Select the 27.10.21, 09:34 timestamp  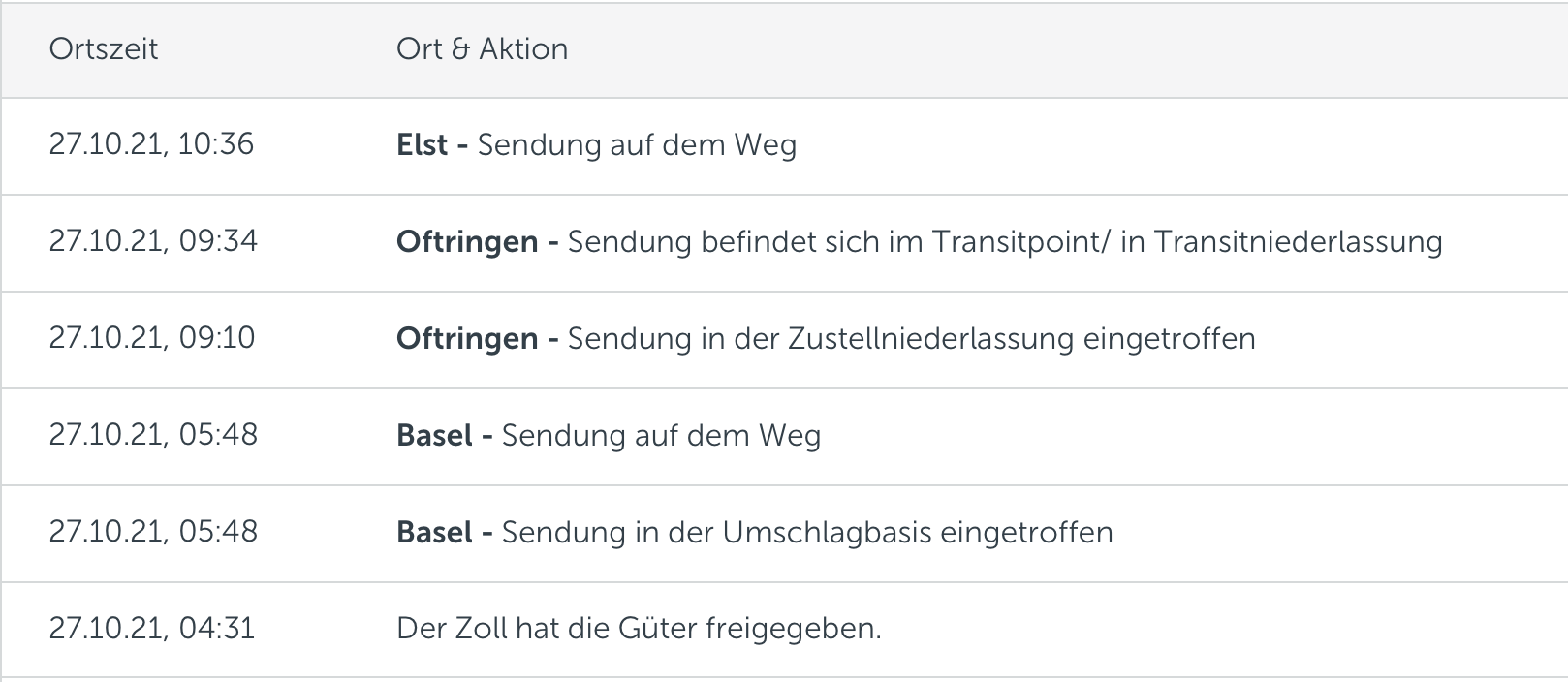(x=153, y=241)
